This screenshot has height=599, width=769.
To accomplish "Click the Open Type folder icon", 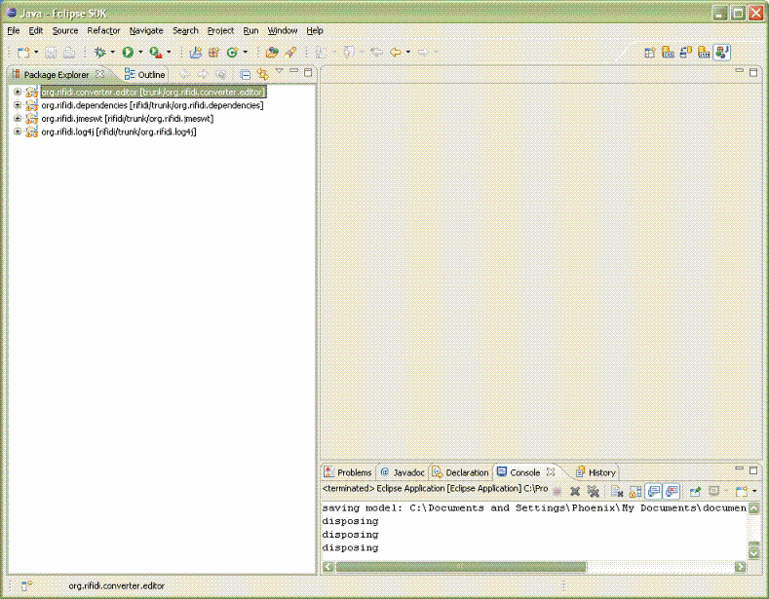I will (x=272, y=52).
